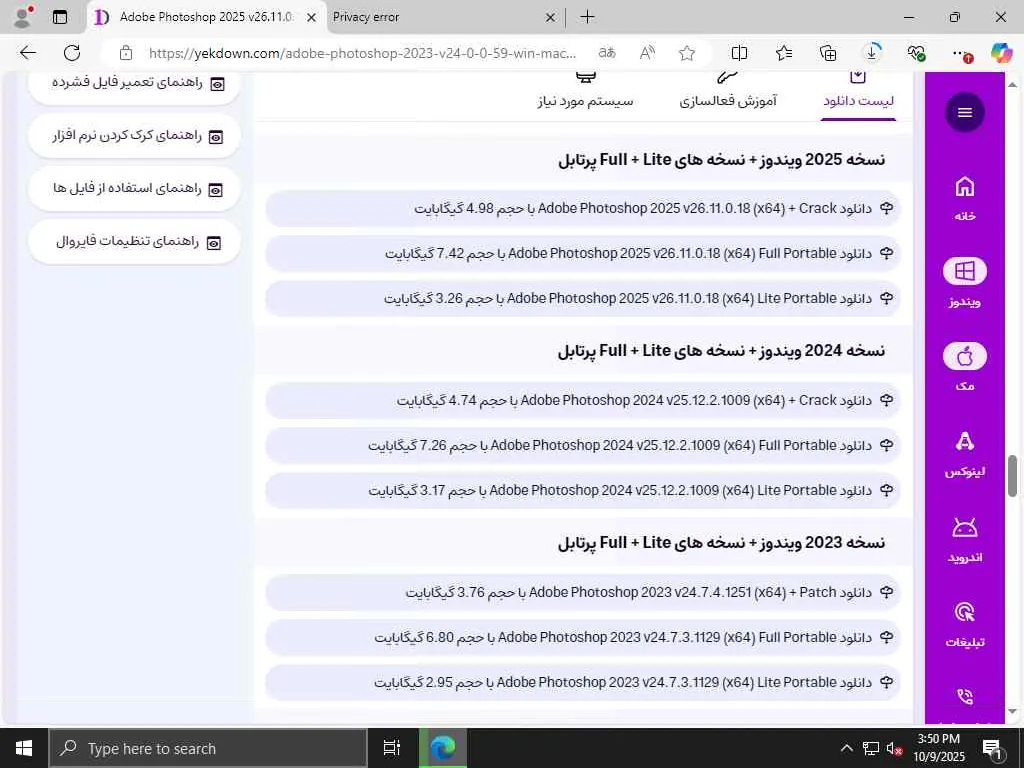Image resolution: width=1024 pixels, height=768 pixels.
Task: Click Edge icon on the taskbar
Action: point(443,748)
